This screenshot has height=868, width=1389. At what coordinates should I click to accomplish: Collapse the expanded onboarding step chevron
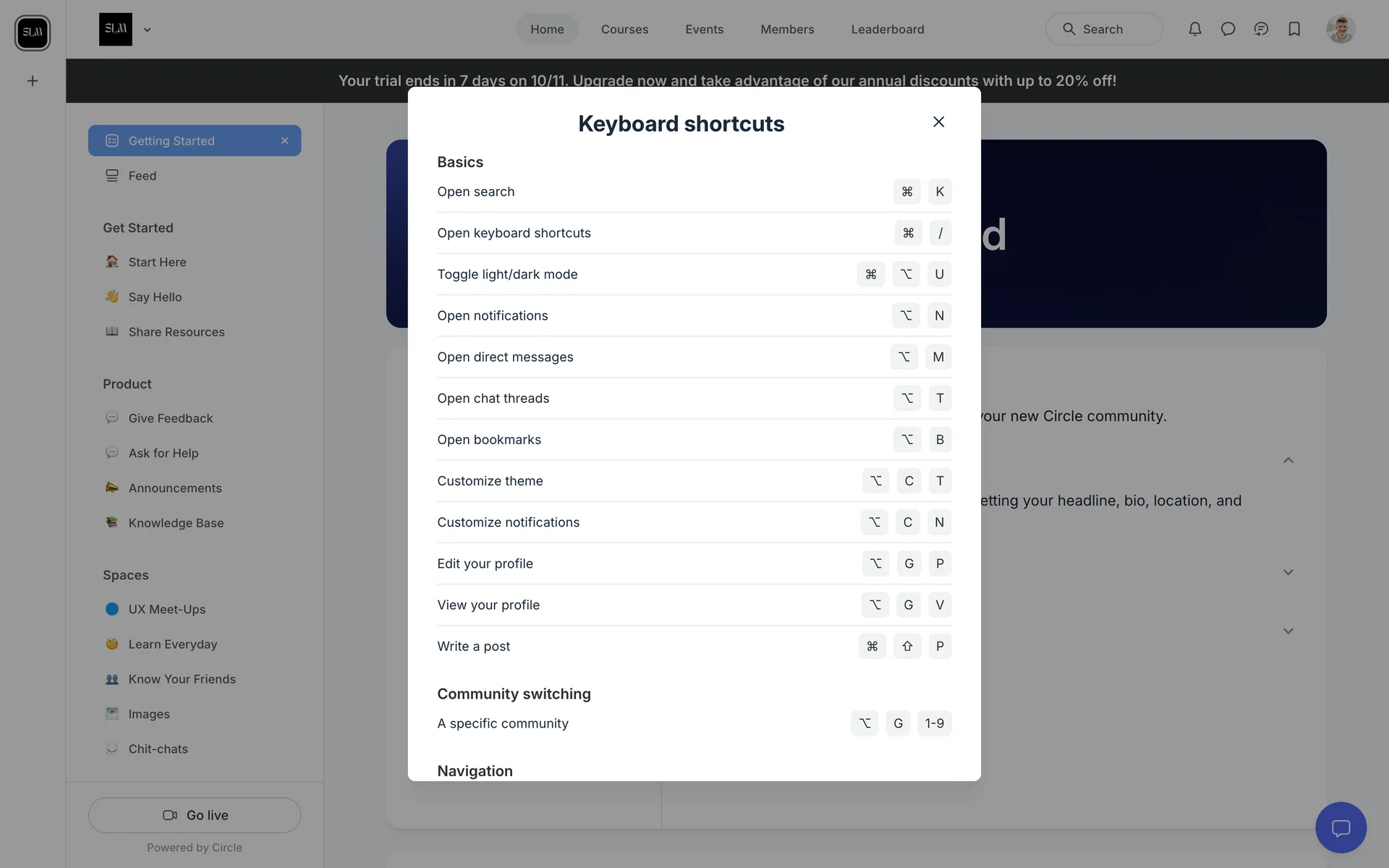tap(1288, 460)
